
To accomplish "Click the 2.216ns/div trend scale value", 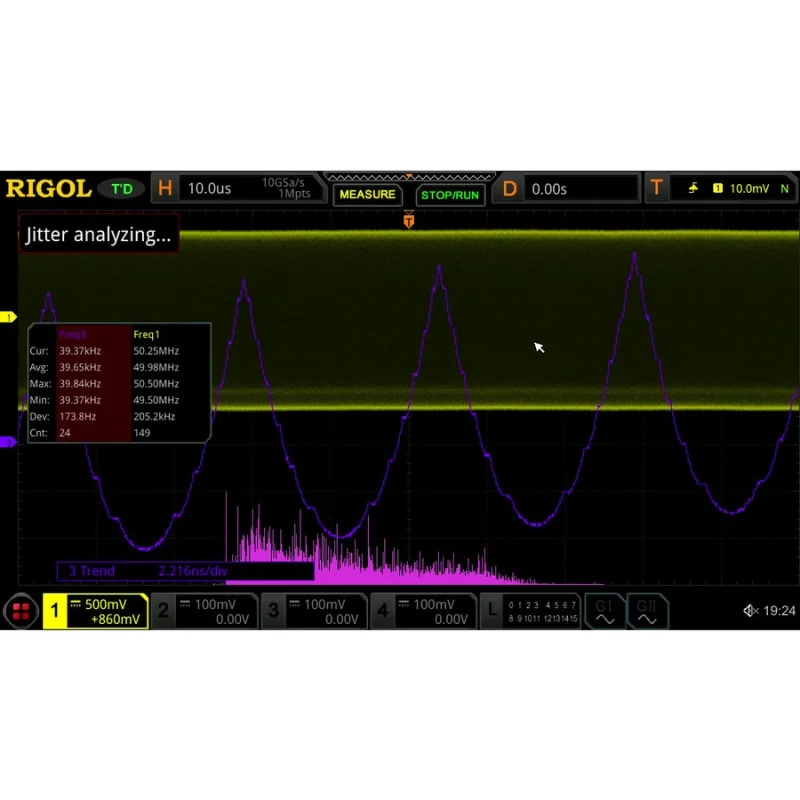I will tap(193, 571).
